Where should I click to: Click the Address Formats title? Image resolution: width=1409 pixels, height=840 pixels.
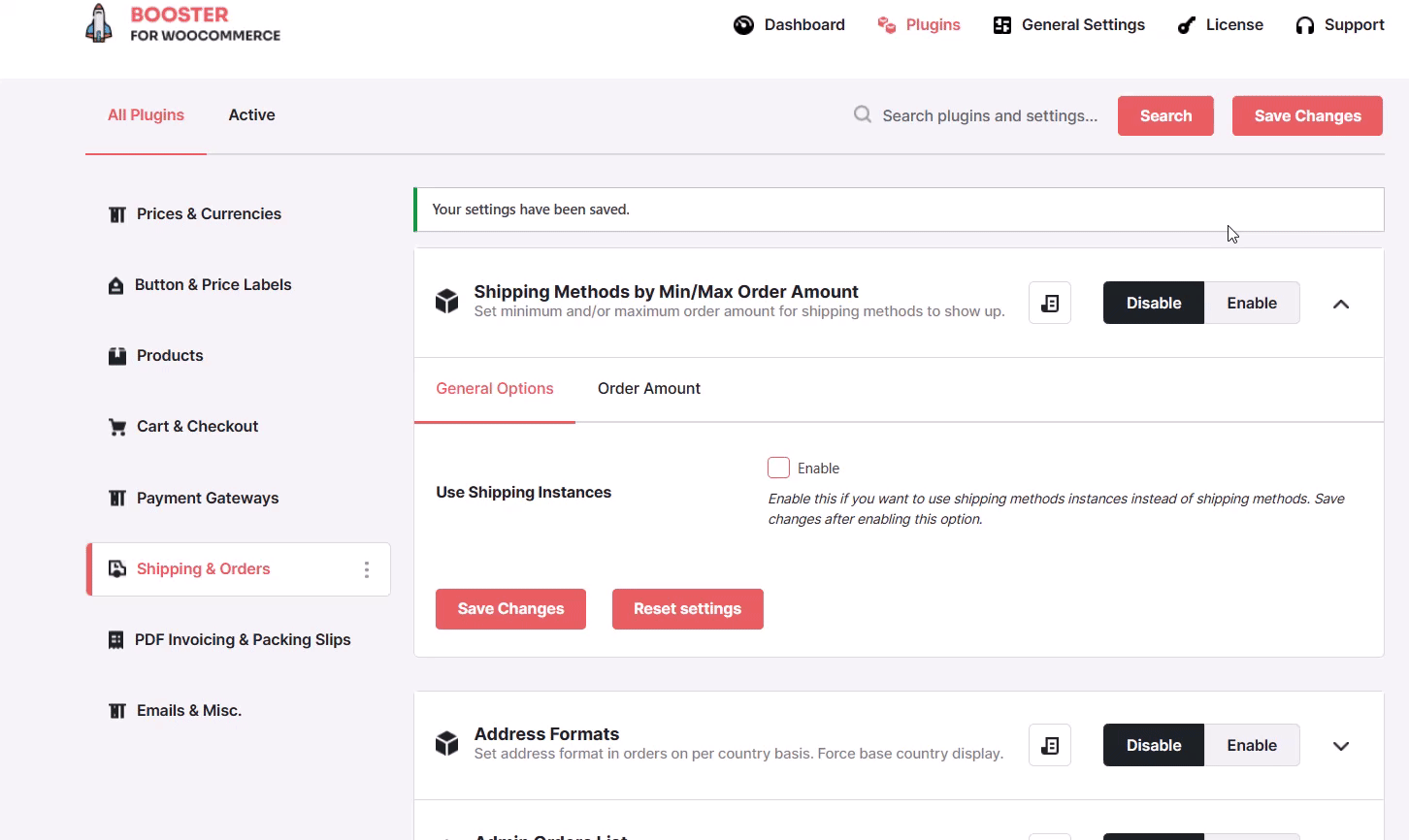pyautogui.click(x=546, y=734)
